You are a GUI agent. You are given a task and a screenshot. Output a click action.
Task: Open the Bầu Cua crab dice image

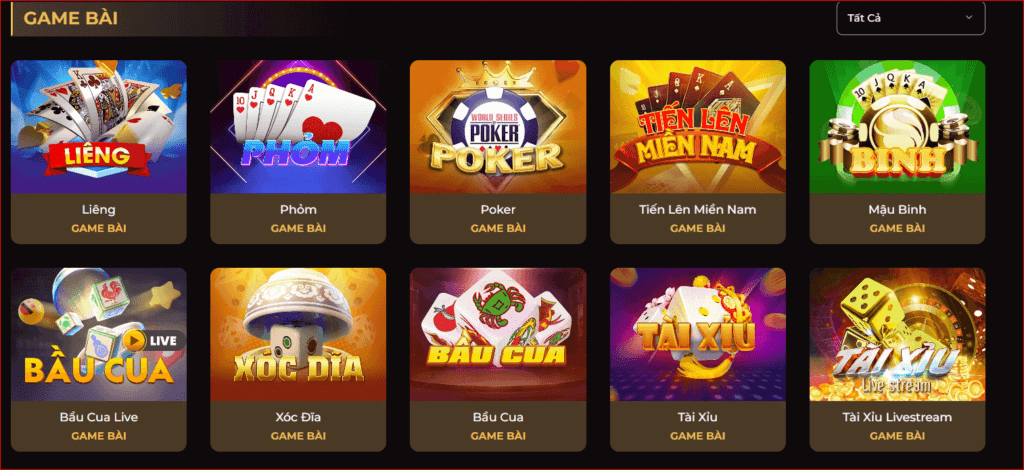[x=498, y=334]
